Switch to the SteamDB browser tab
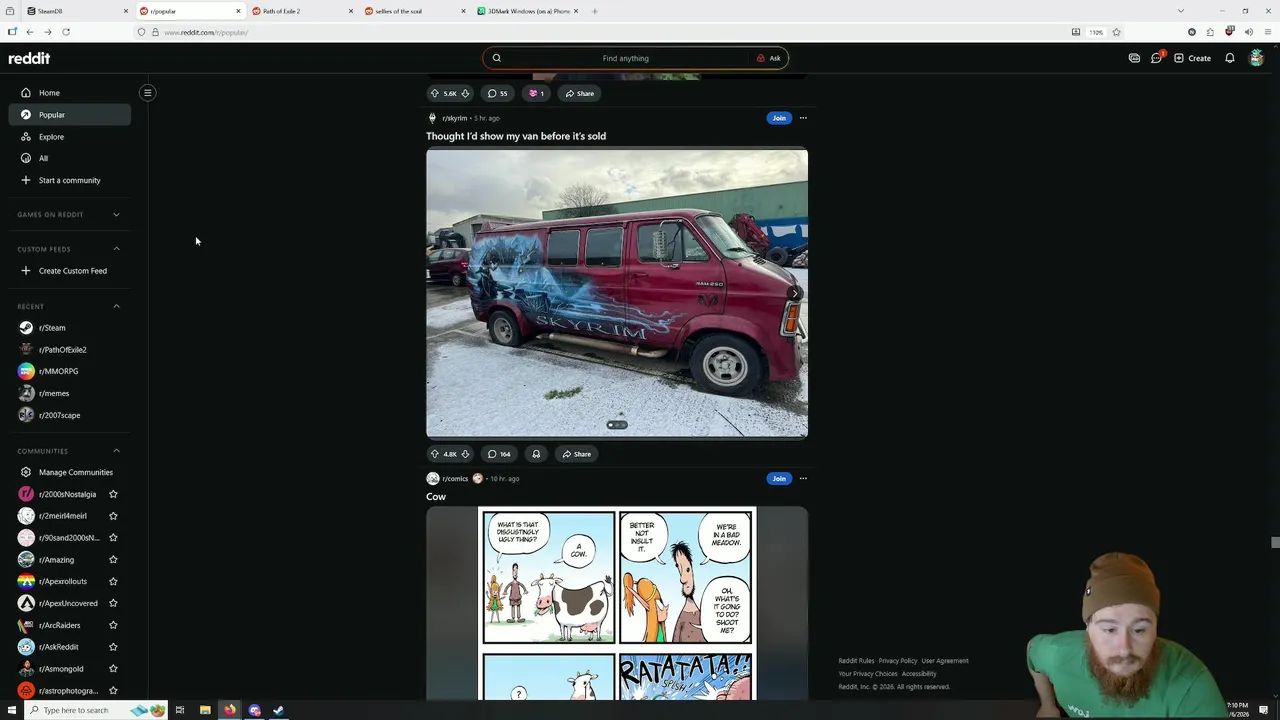This screenshot has height=720, width=1280. pyautogui.click(x=75, y=11)
